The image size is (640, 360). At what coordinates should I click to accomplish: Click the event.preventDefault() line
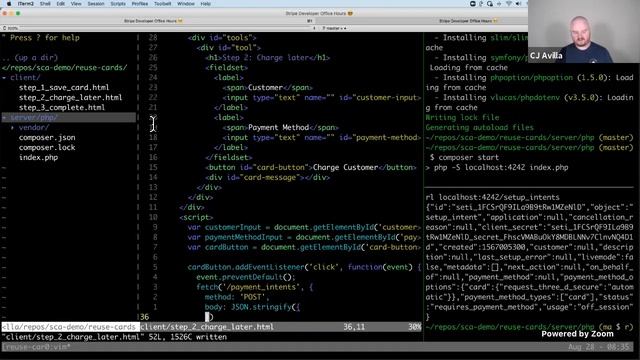coord(245,277)
